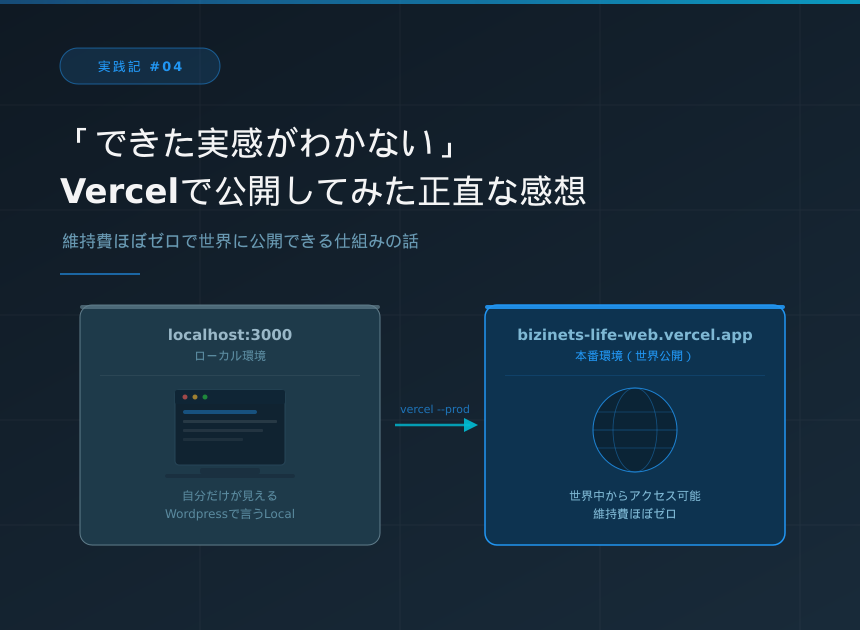Click the cyan deploy arrow
Screen dimensions: 860x630
click(436, 425)
